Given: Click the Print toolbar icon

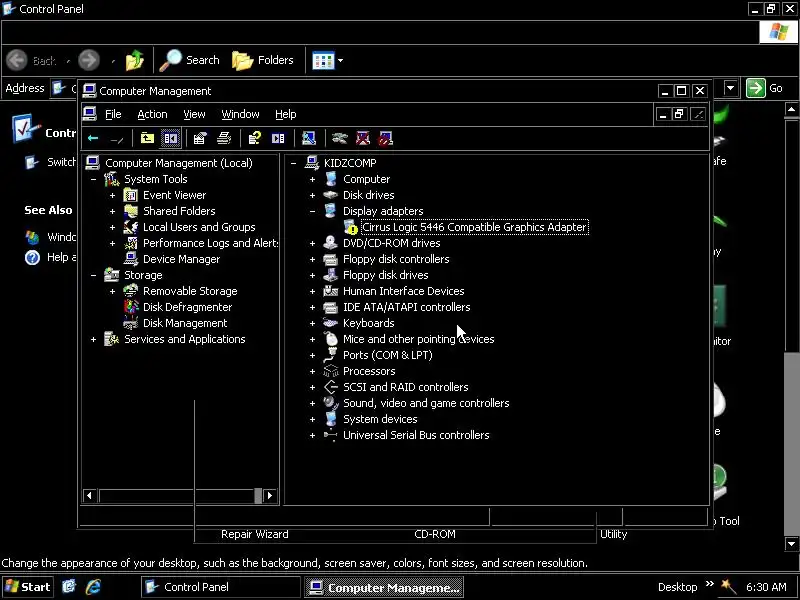Looking at the screenshot, I should click(224, 138).
